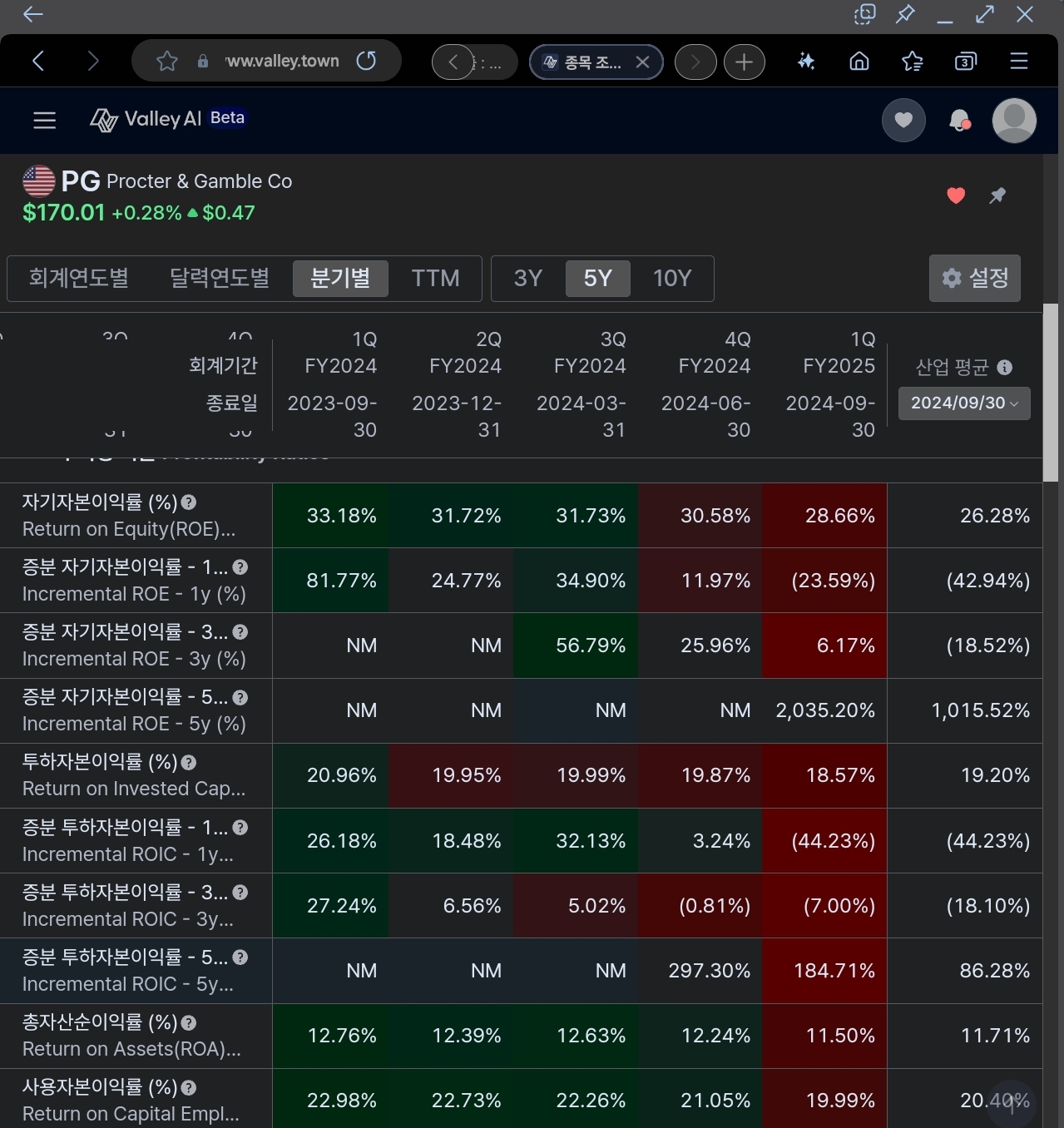The height and width of the screenshot is (1128, 1064).
Task: Click the 1Q FY2025 column header
Action: click(x=838, y=353)
